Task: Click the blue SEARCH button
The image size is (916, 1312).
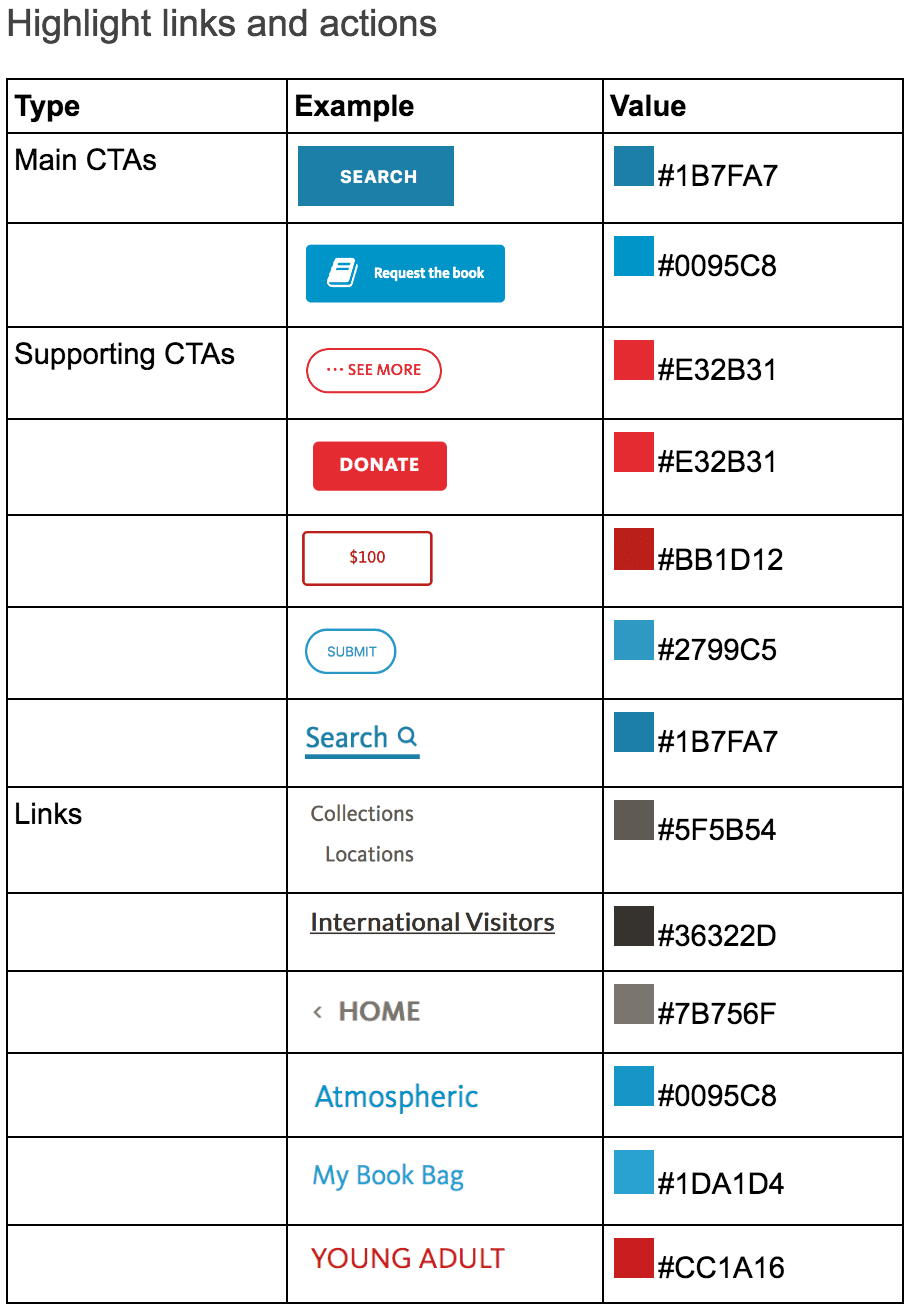Action: click(x=376, y=176)
